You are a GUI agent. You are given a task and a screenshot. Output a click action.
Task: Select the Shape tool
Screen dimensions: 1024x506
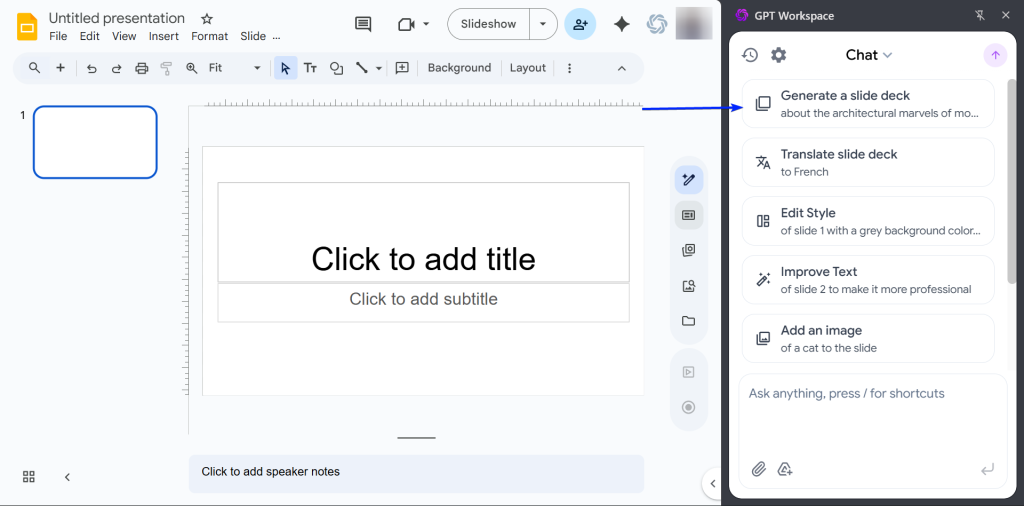coord(336,68)
